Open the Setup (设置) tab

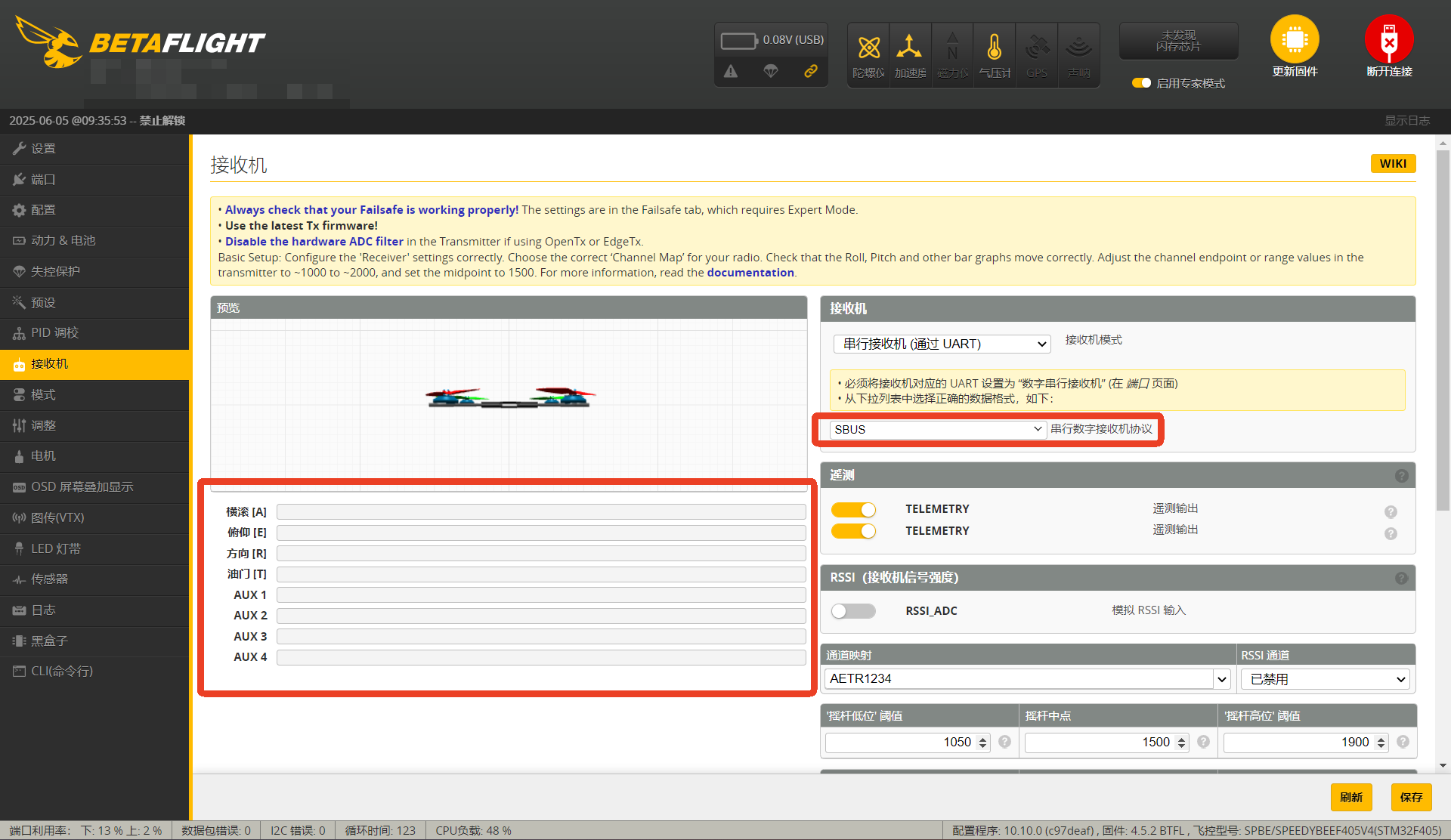[x=94, y=149]
